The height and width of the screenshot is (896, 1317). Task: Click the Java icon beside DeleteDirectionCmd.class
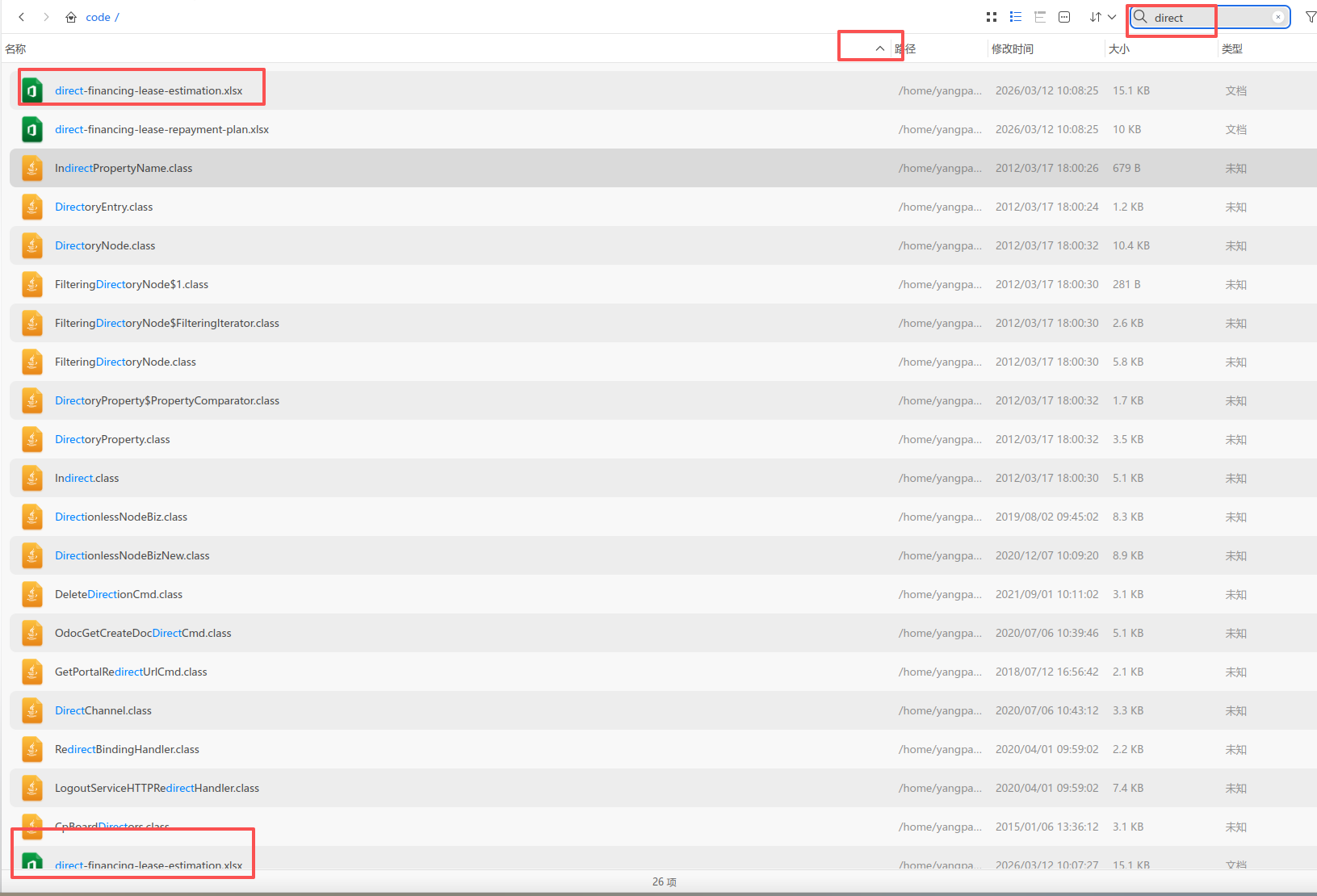point(32,594)
